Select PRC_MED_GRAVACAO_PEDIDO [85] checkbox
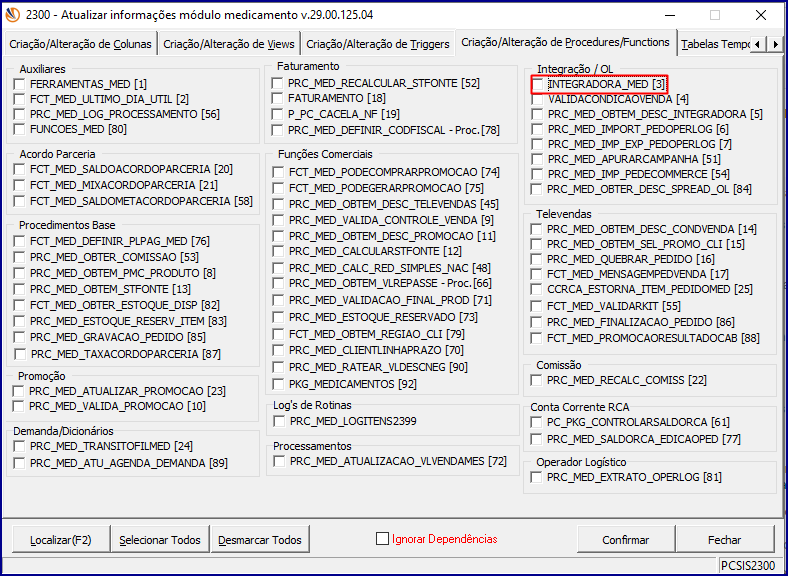The width and height of the screenshot is (788, 576). click(20, 337)
